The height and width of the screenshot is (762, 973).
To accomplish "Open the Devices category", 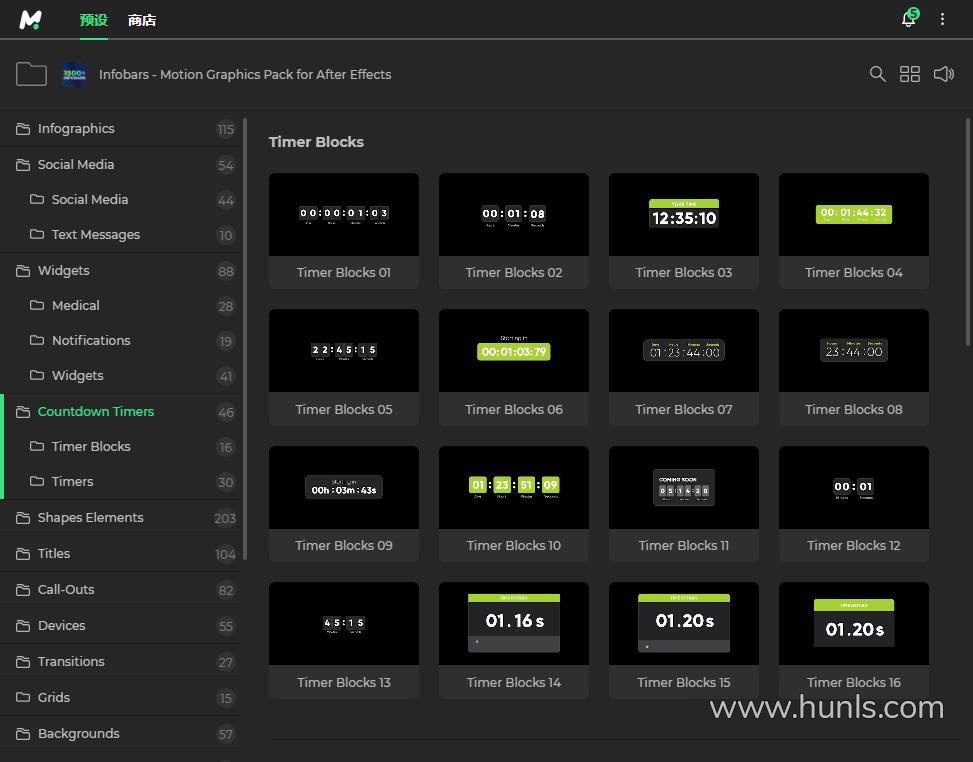I will 121,625.
